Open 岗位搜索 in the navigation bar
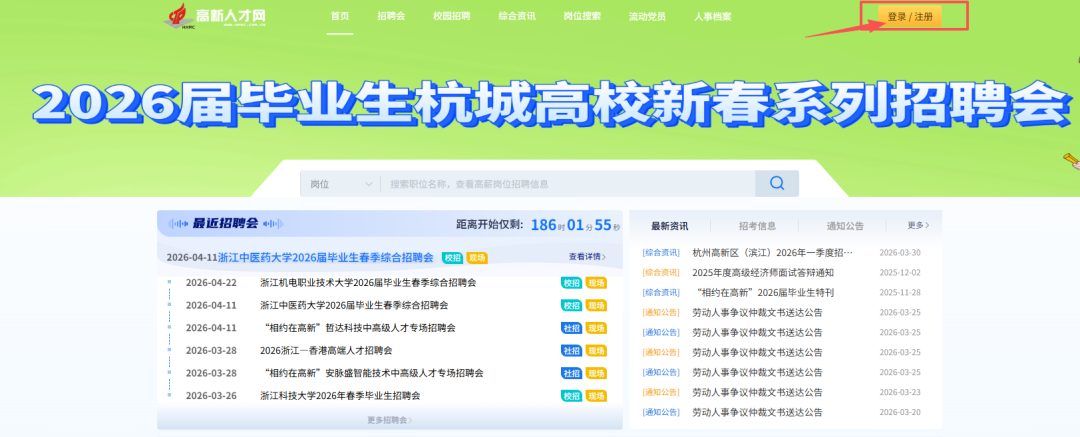Viewport: 1080px width, 437px height. click(x=582, y=17)
